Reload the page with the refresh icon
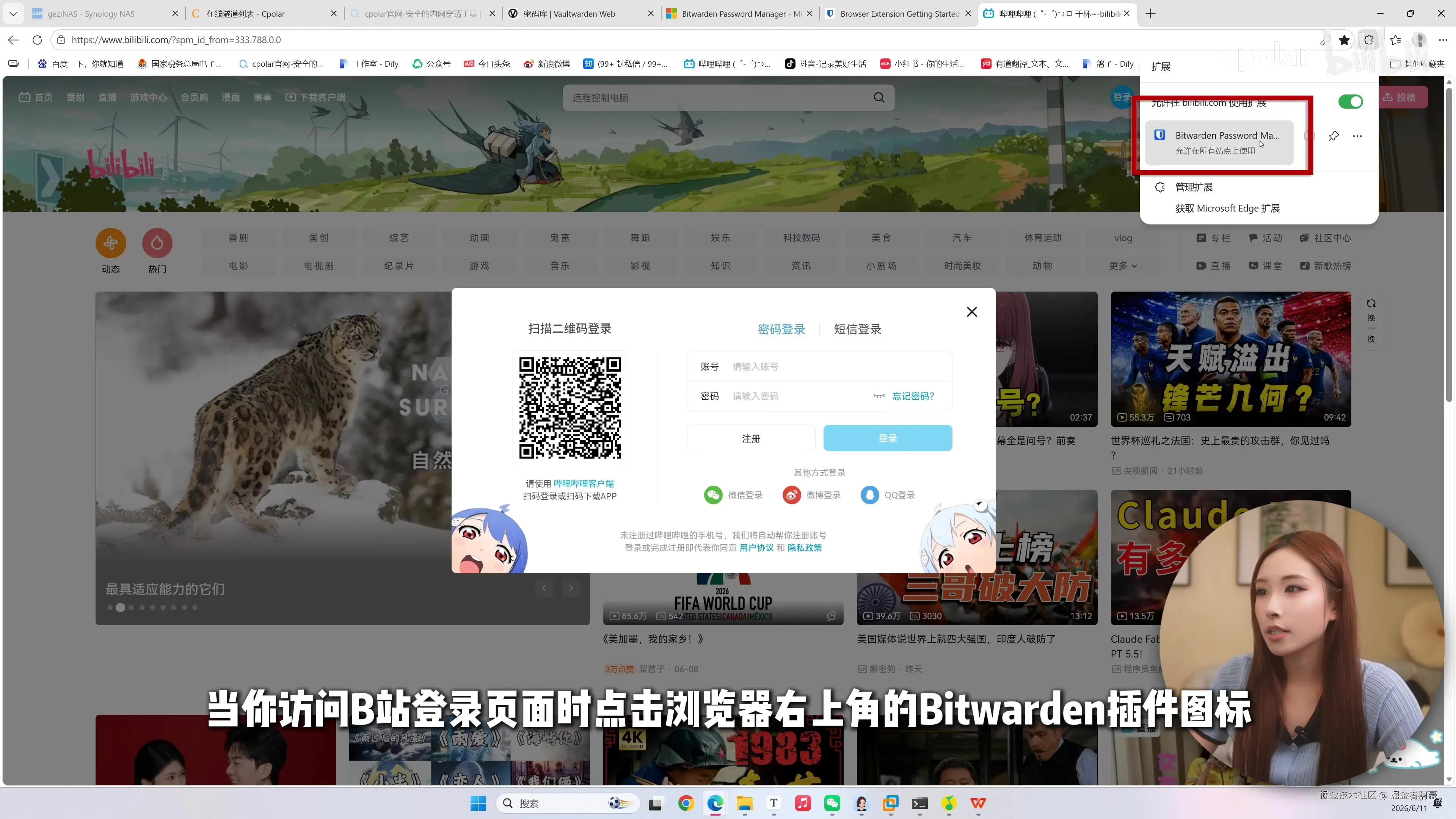The width and height of the screenshot is (1456, 819). pos(37,40)
